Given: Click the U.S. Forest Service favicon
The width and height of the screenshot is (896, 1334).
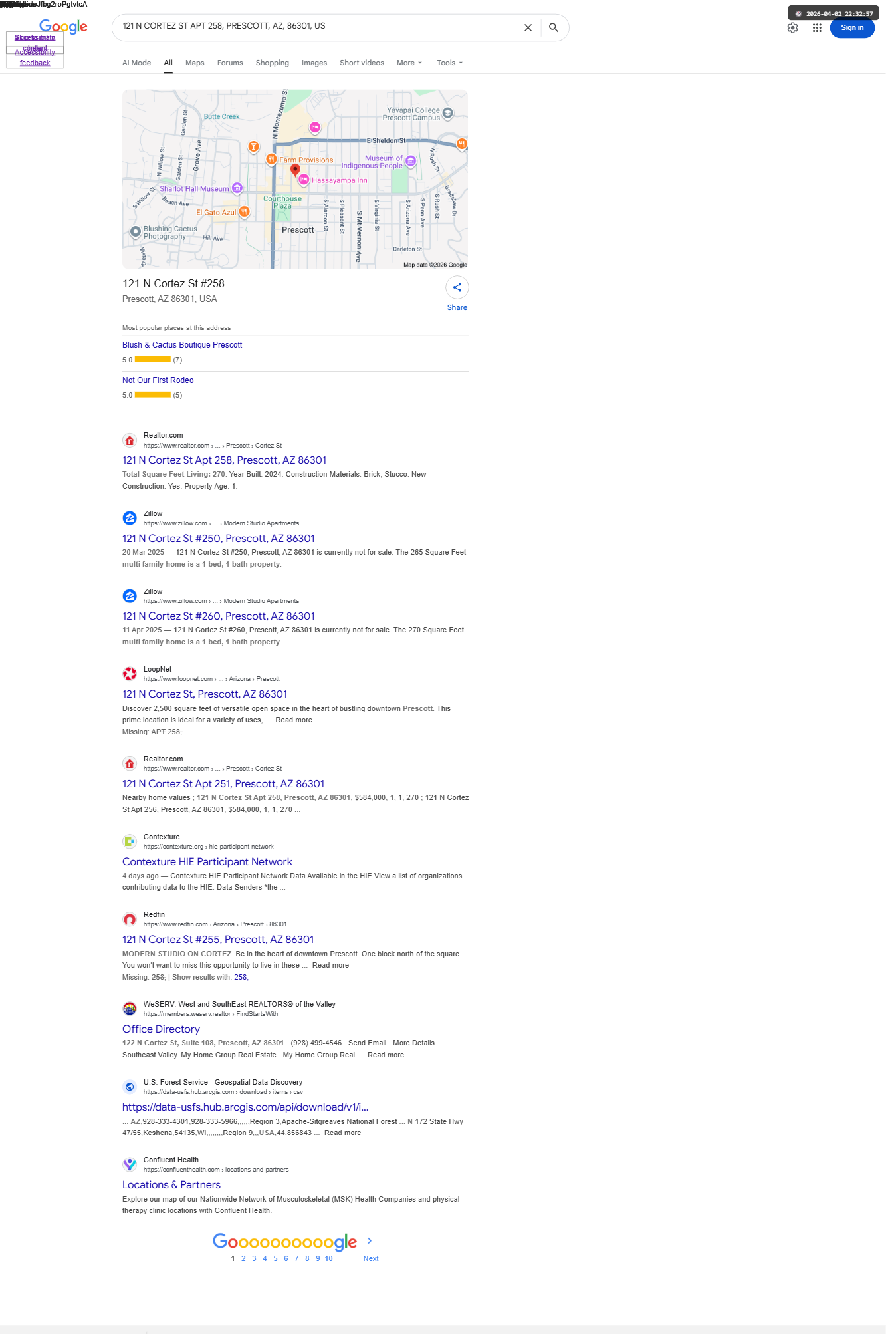Looking at the screenshot, I should (x=130, y=1087).
